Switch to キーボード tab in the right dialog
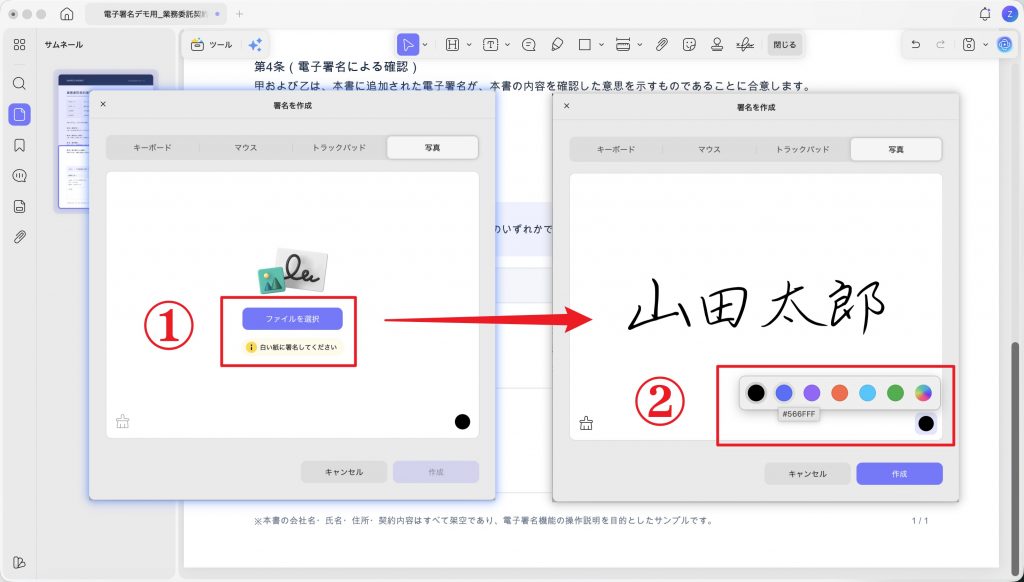 click(x=616, y=150)
